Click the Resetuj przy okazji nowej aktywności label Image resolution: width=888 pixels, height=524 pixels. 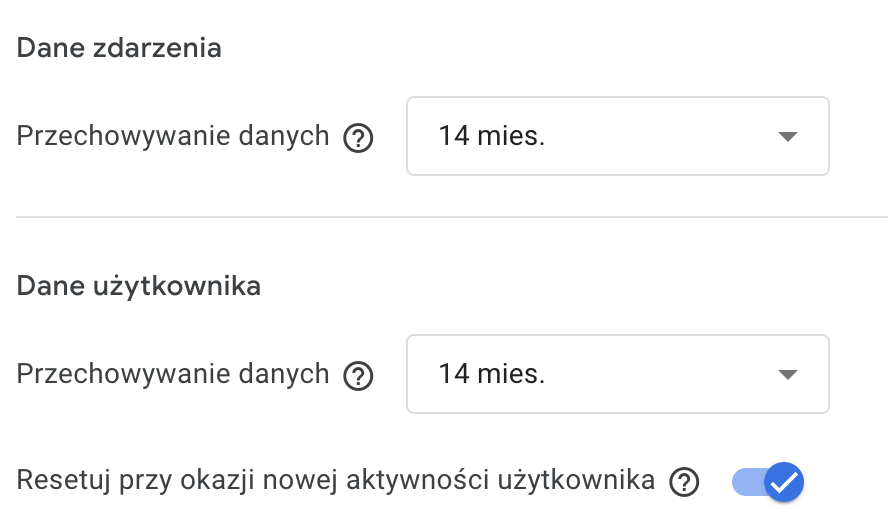336,480
